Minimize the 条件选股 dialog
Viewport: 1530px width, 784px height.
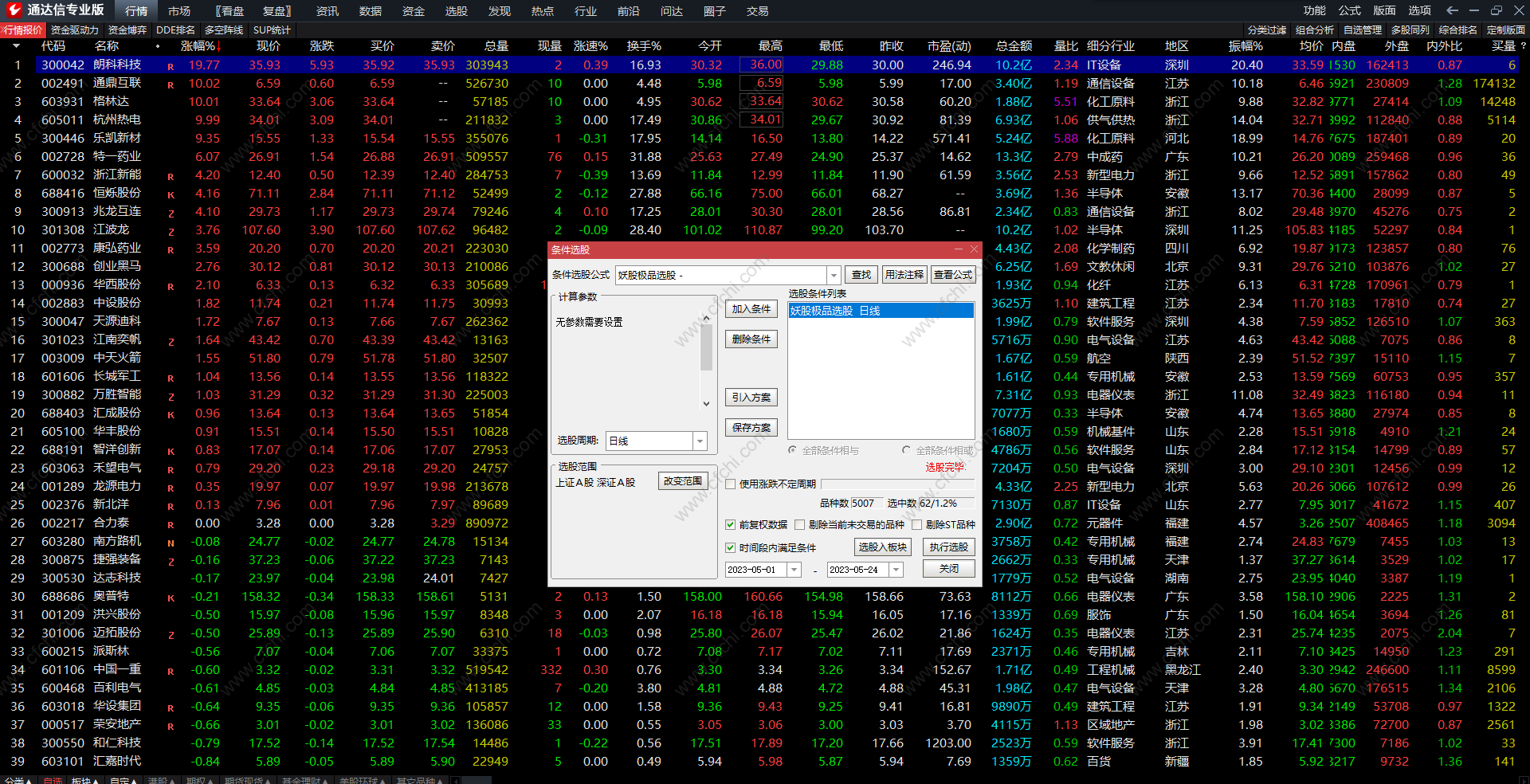959,249
